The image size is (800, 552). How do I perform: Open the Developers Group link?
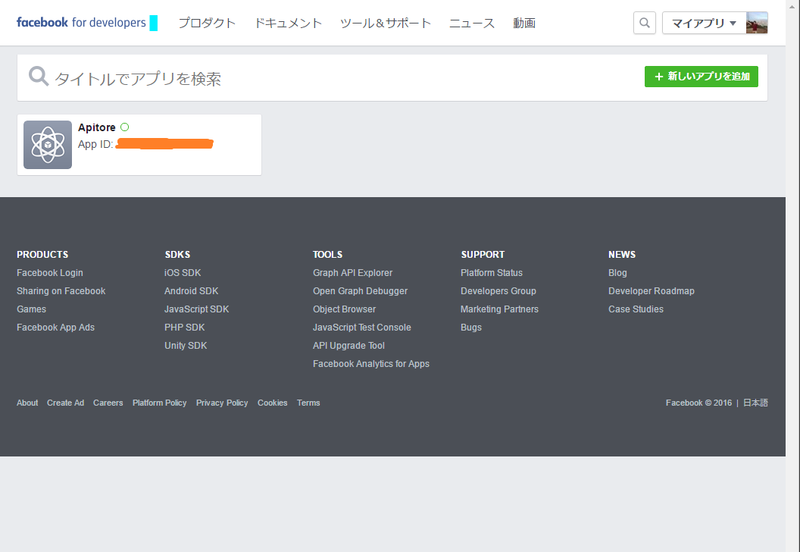point(498,291)
